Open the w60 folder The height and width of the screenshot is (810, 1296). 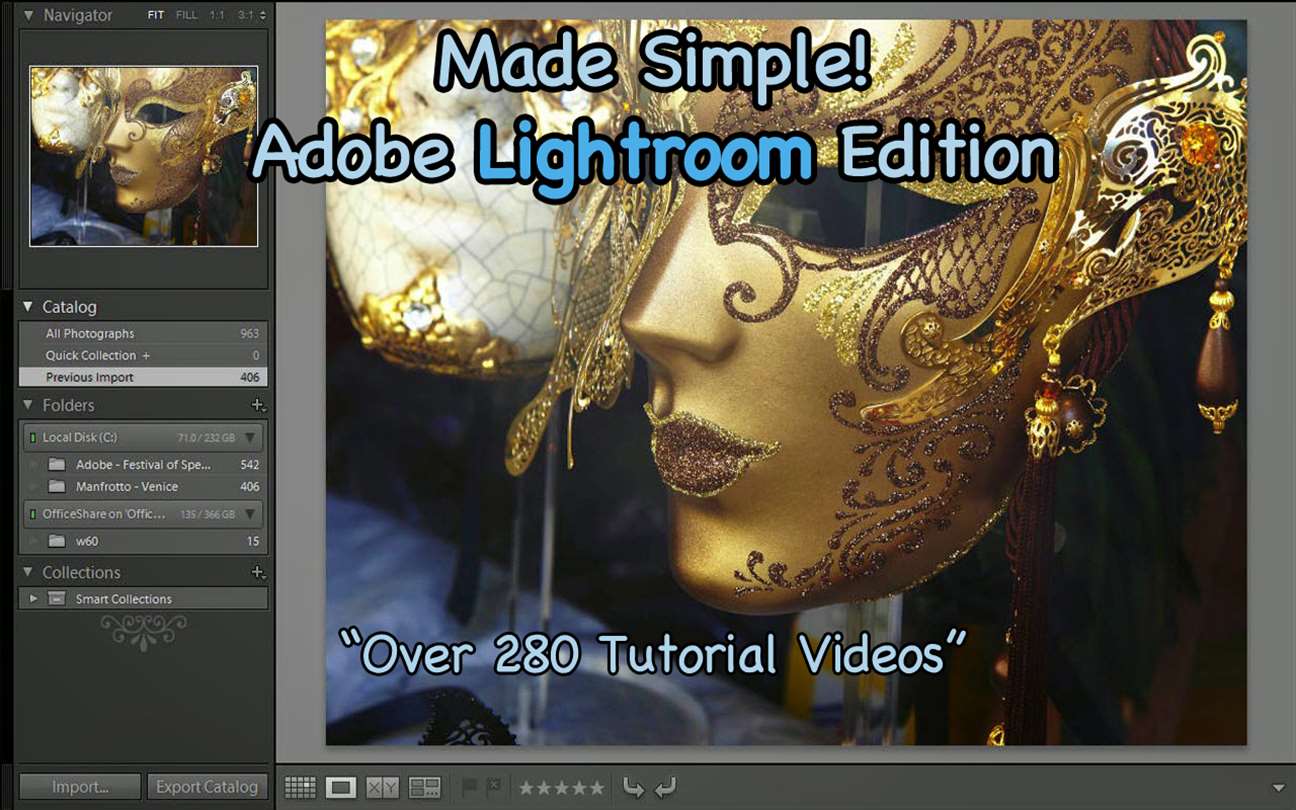143,541
